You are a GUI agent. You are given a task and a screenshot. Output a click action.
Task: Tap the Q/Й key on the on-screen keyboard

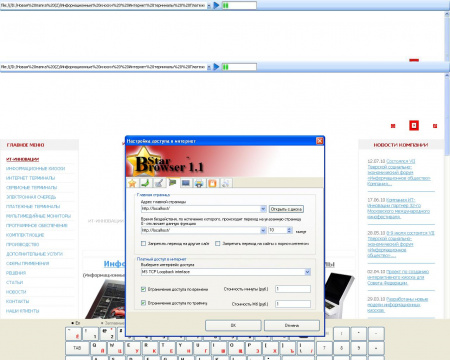coord(99,348)
